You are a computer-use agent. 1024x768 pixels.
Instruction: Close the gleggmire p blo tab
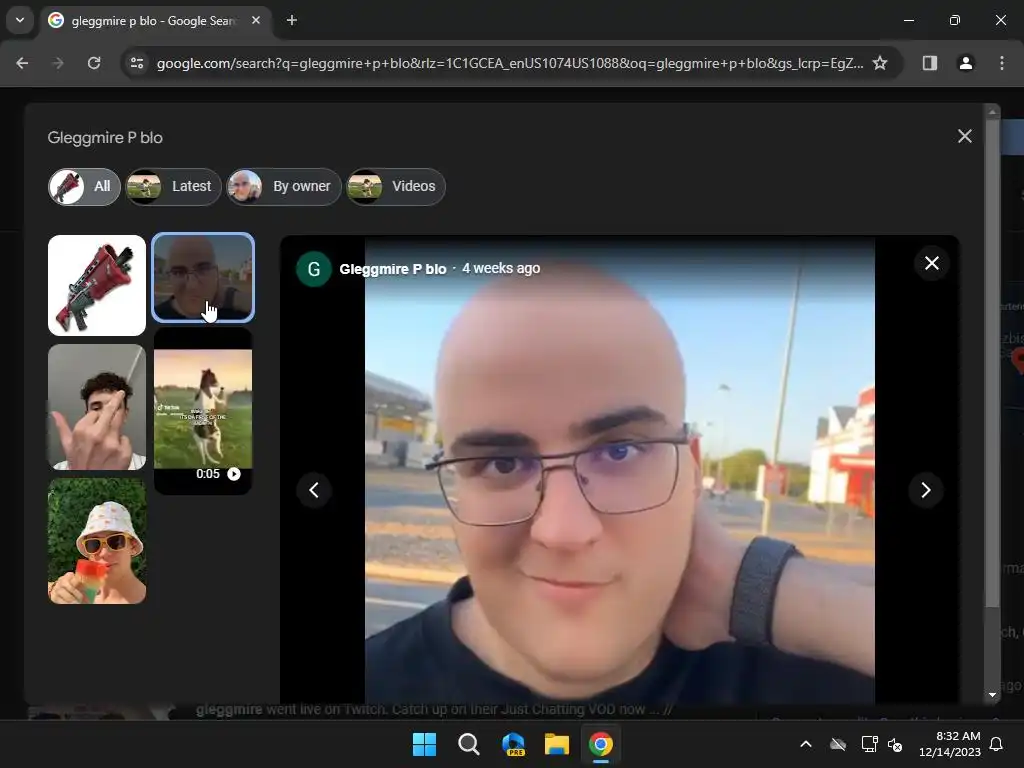pos(256,20)
